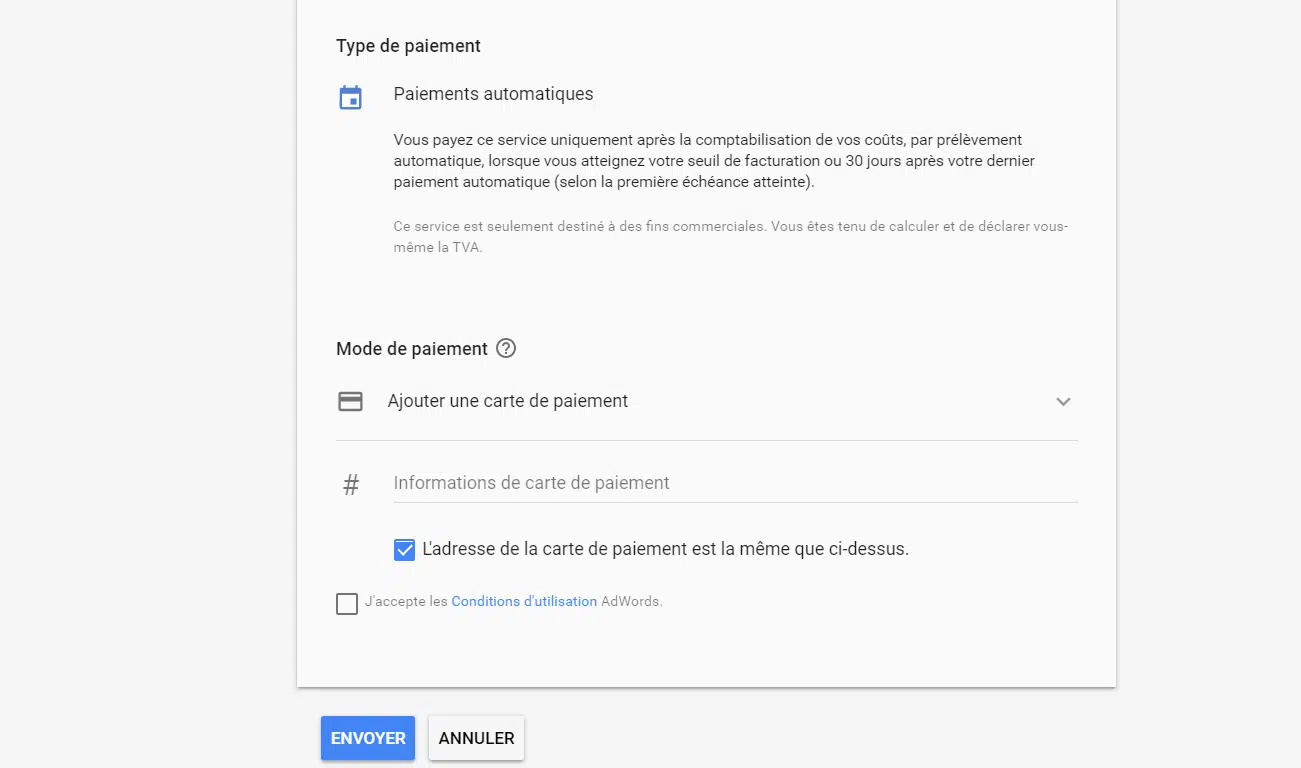Click the Type de paiement heading
1301x768 pixels.
408,46
